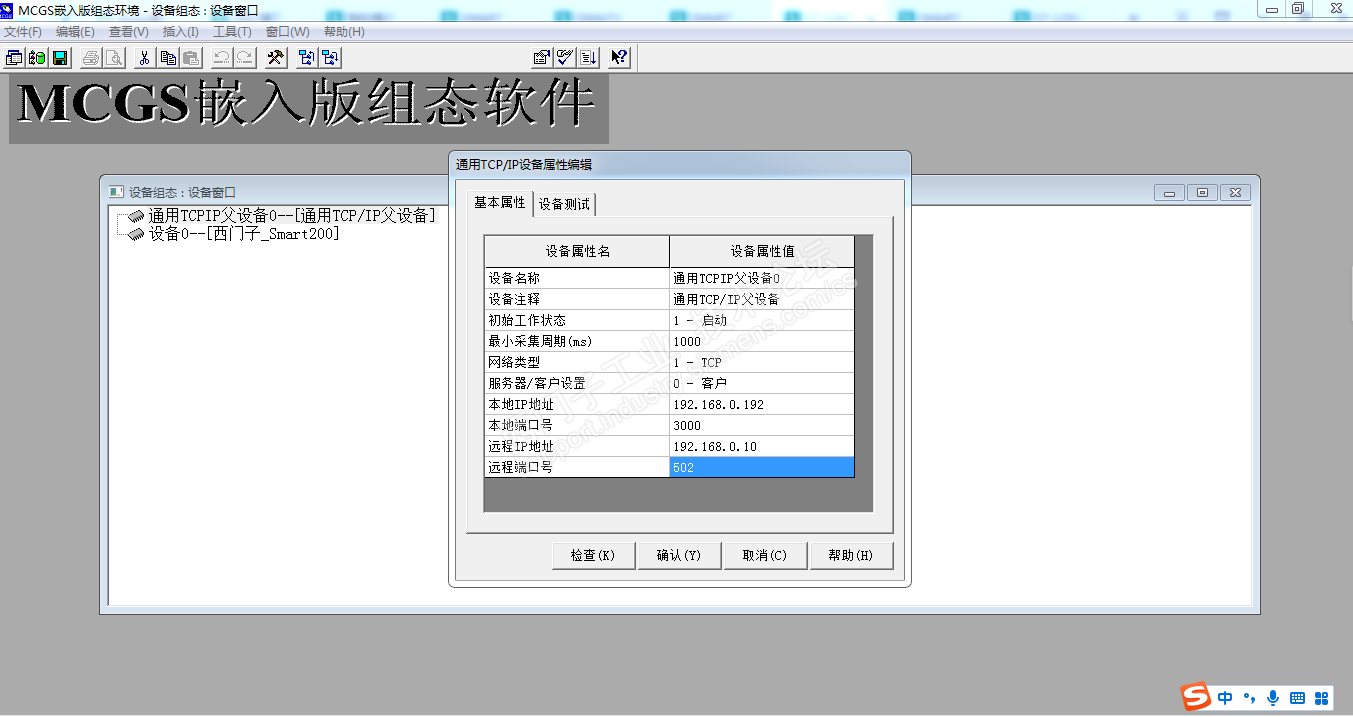1353x717 pixels.
Task: Open 服务器/客户设置 value '0 - 客户'
Action: pyautogui.click(x=762, y=383)
